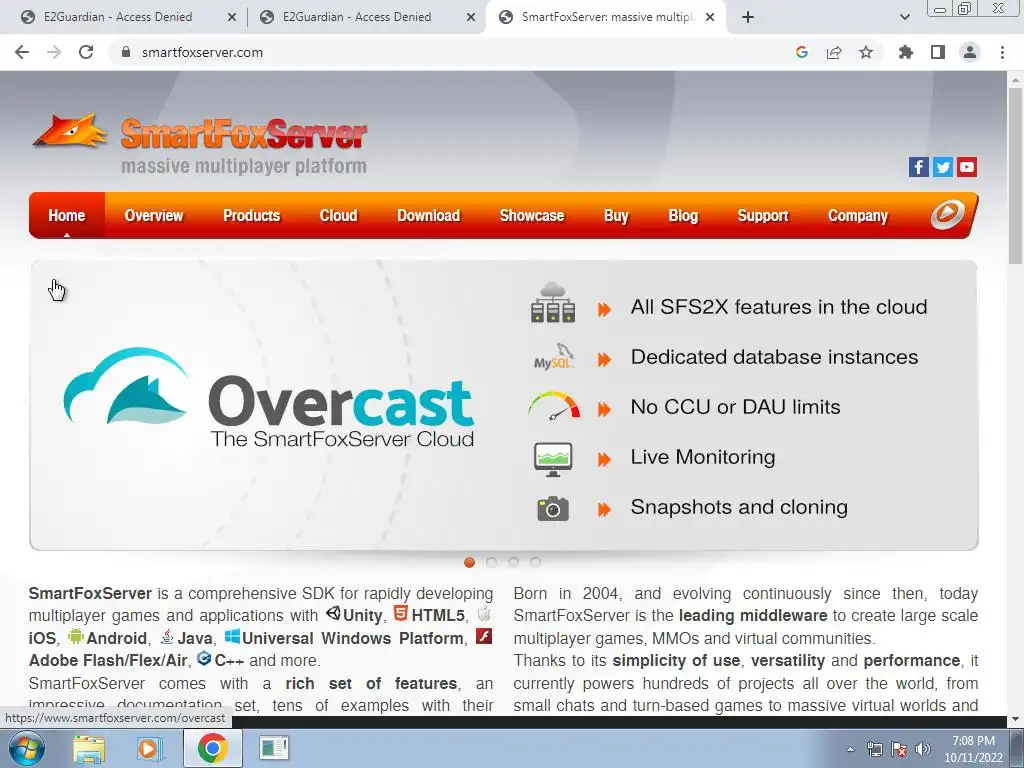1024x768 pixels.
Task: Open the Showcase menu item
Action: (532, 216)
